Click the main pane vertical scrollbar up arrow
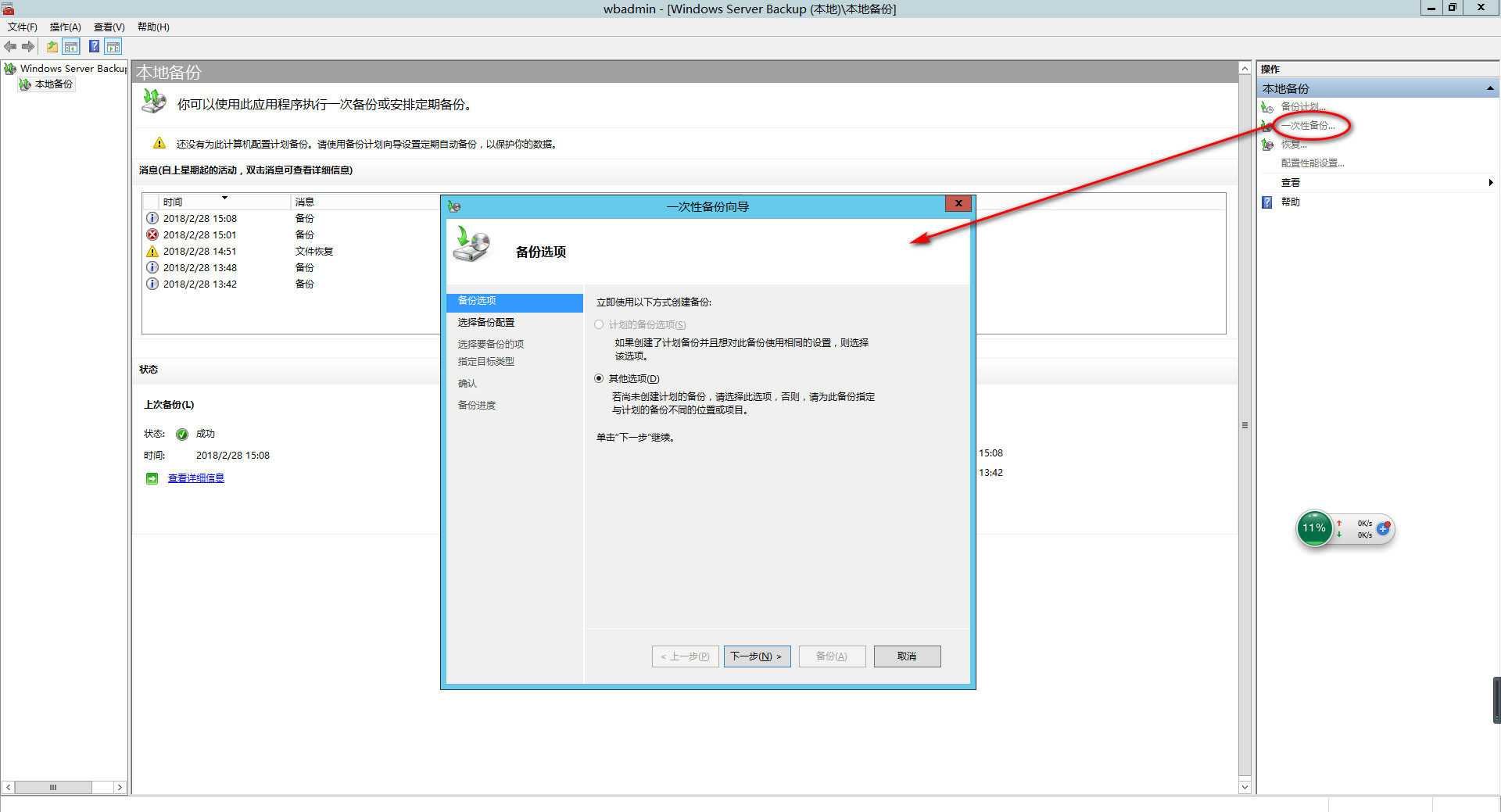This screenshot has width=1501, height=812. 1245,69
